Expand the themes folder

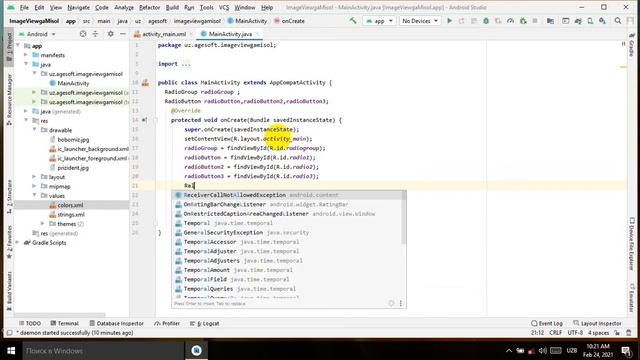(x=42, y=224)
